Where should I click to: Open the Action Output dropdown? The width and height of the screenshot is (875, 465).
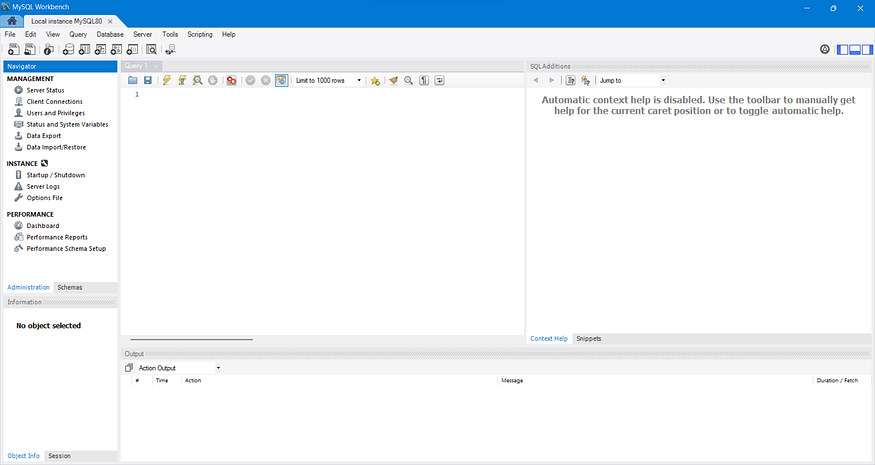(179, 368)
